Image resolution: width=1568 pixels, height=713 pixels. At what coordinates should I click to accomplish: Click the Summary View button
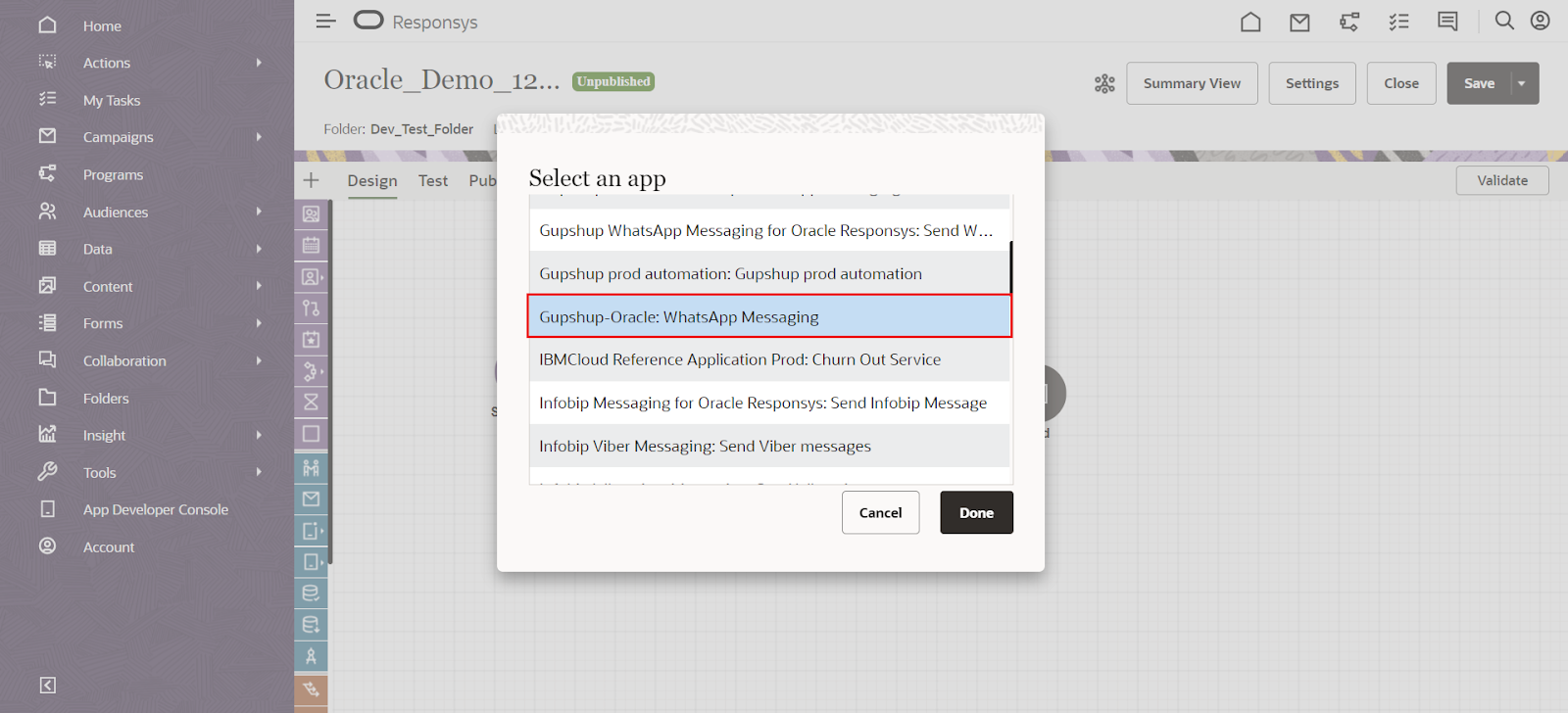point(1192,83)
